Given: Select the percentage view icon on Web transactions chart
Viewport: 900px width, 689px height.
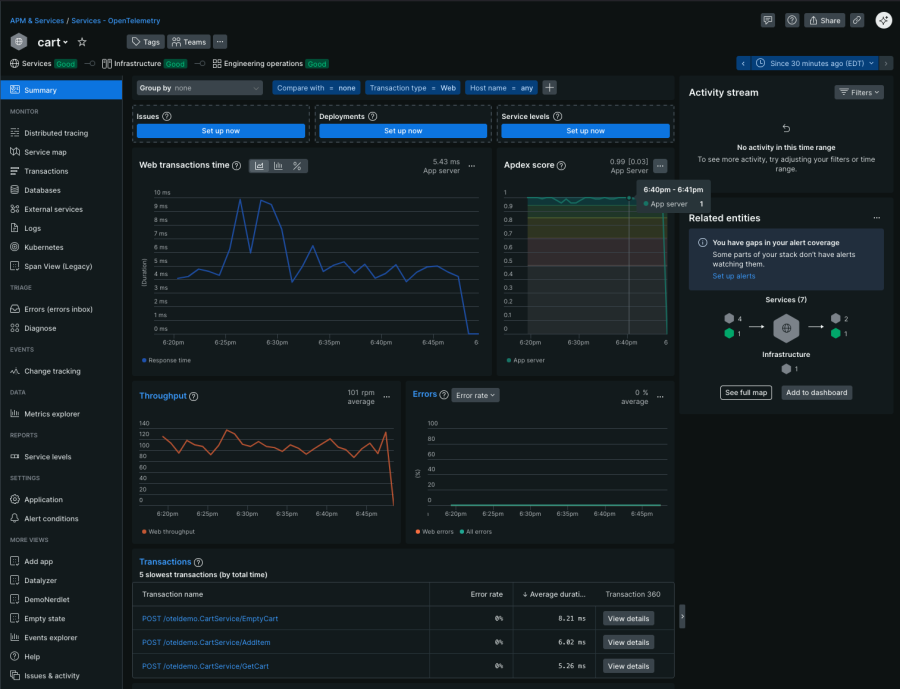Looking at the screenshot, I should (297, 165).
